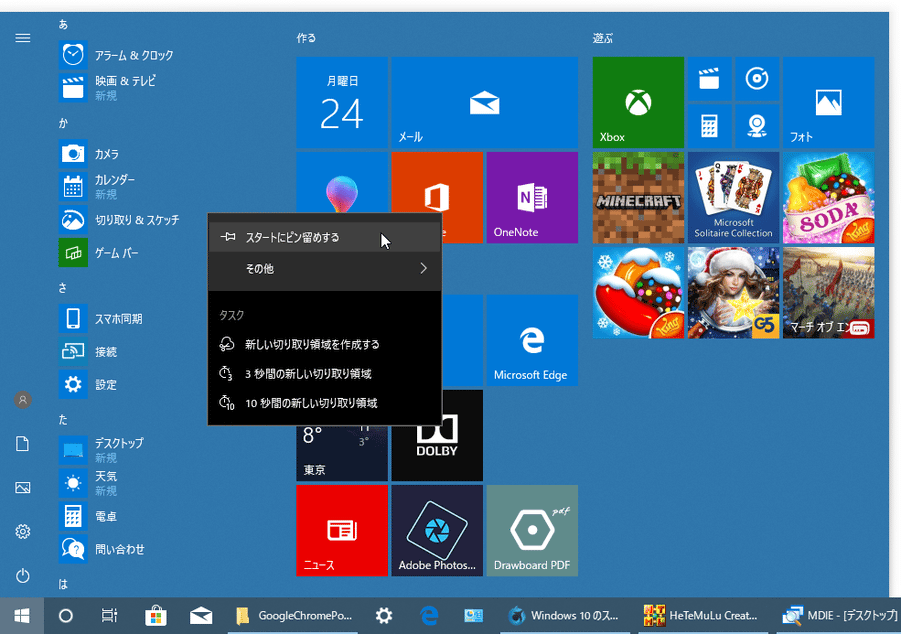The width and height of the screenshot is (901, 634).
Task: Open Cortana circle on taskbar
Action: [x=66, y=616]
